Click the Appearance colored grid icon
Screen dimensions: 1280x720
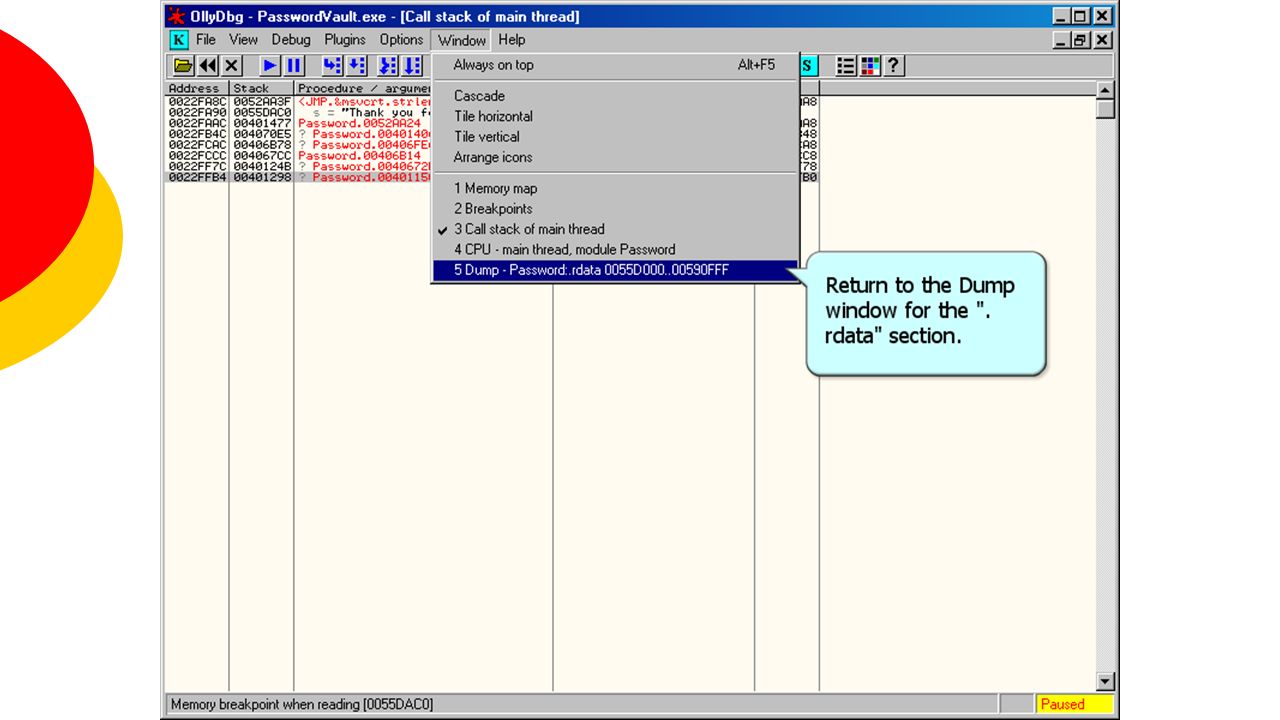click(x=870, y=66)
